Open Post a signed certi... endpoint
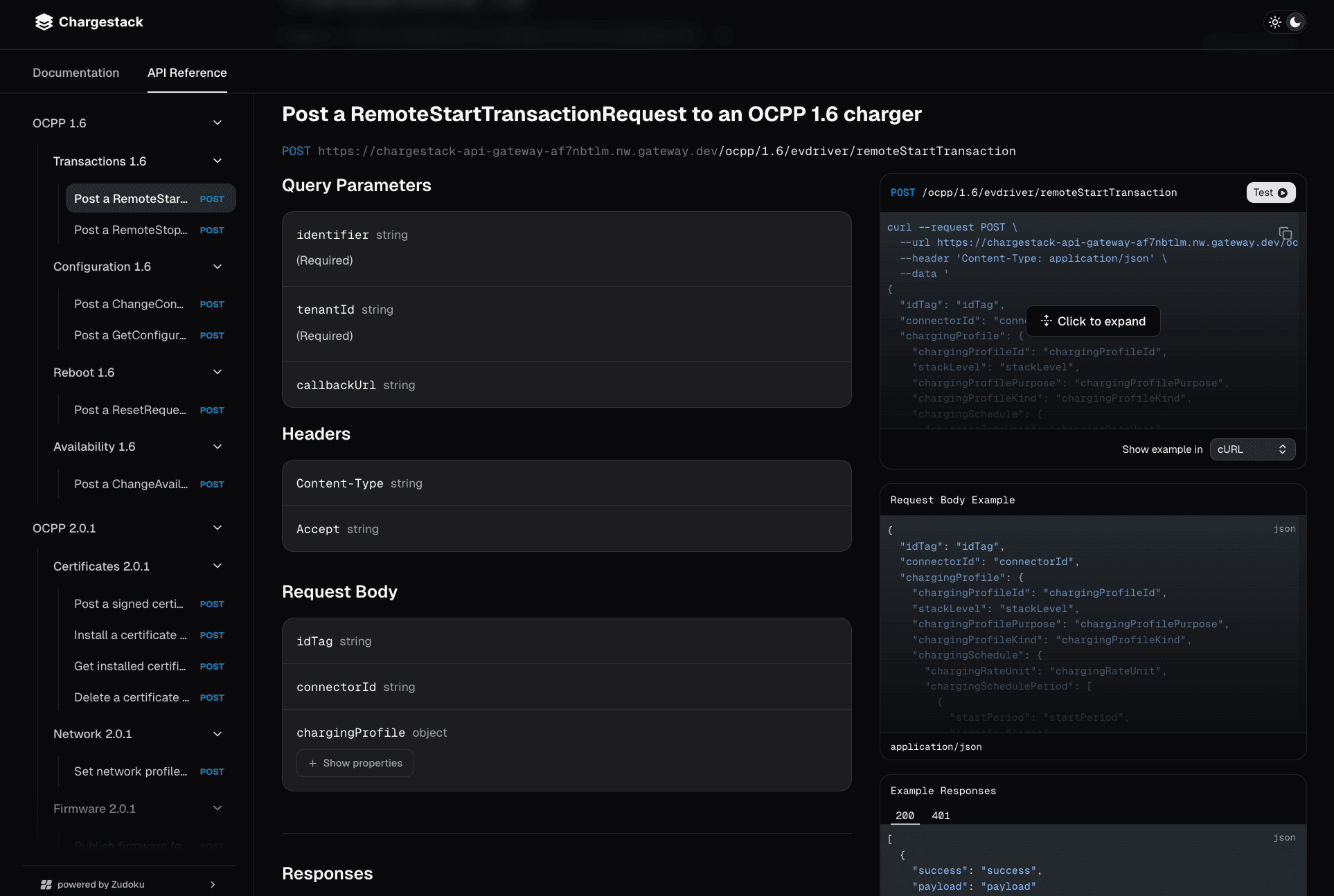 coord(150,604)
